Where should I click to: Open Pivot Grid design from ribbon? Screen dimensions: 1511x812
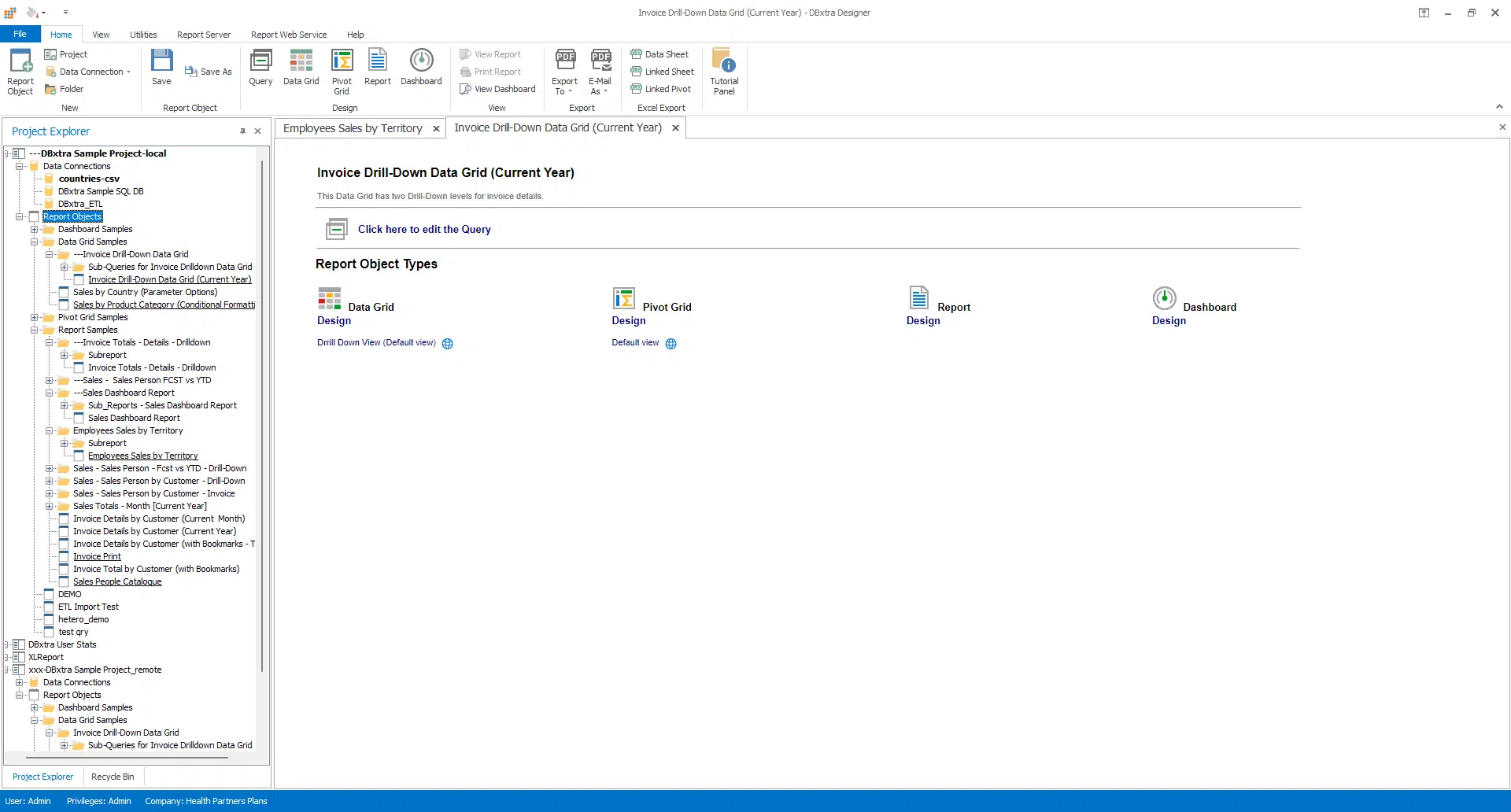[x=342, y=72]
